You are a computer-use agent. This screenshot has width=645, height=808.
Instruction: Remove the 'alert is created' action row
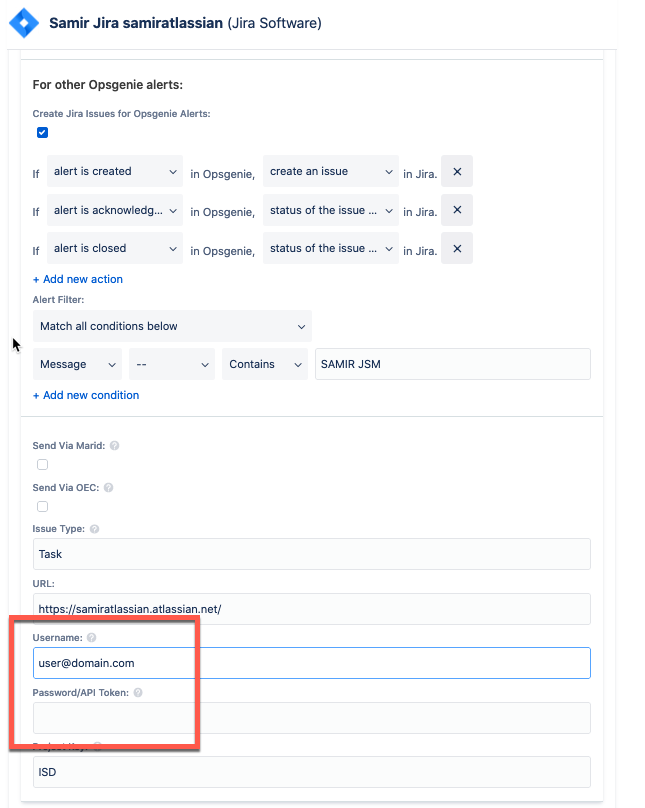(457, 172)
